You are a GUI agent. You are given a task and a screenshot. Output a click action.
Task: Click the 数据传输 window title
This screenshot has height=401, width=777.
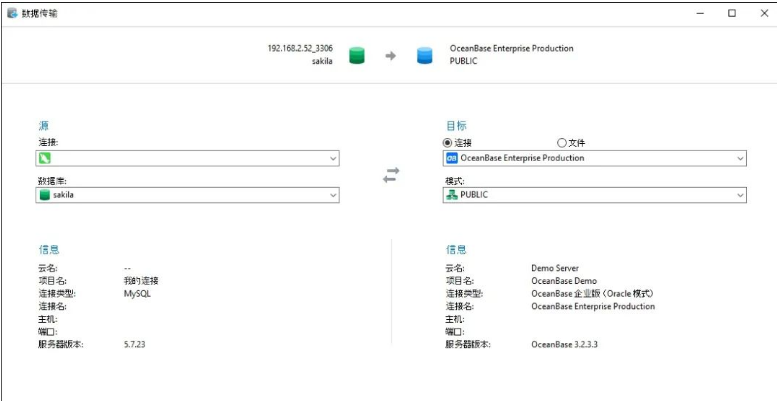point(40,13)
